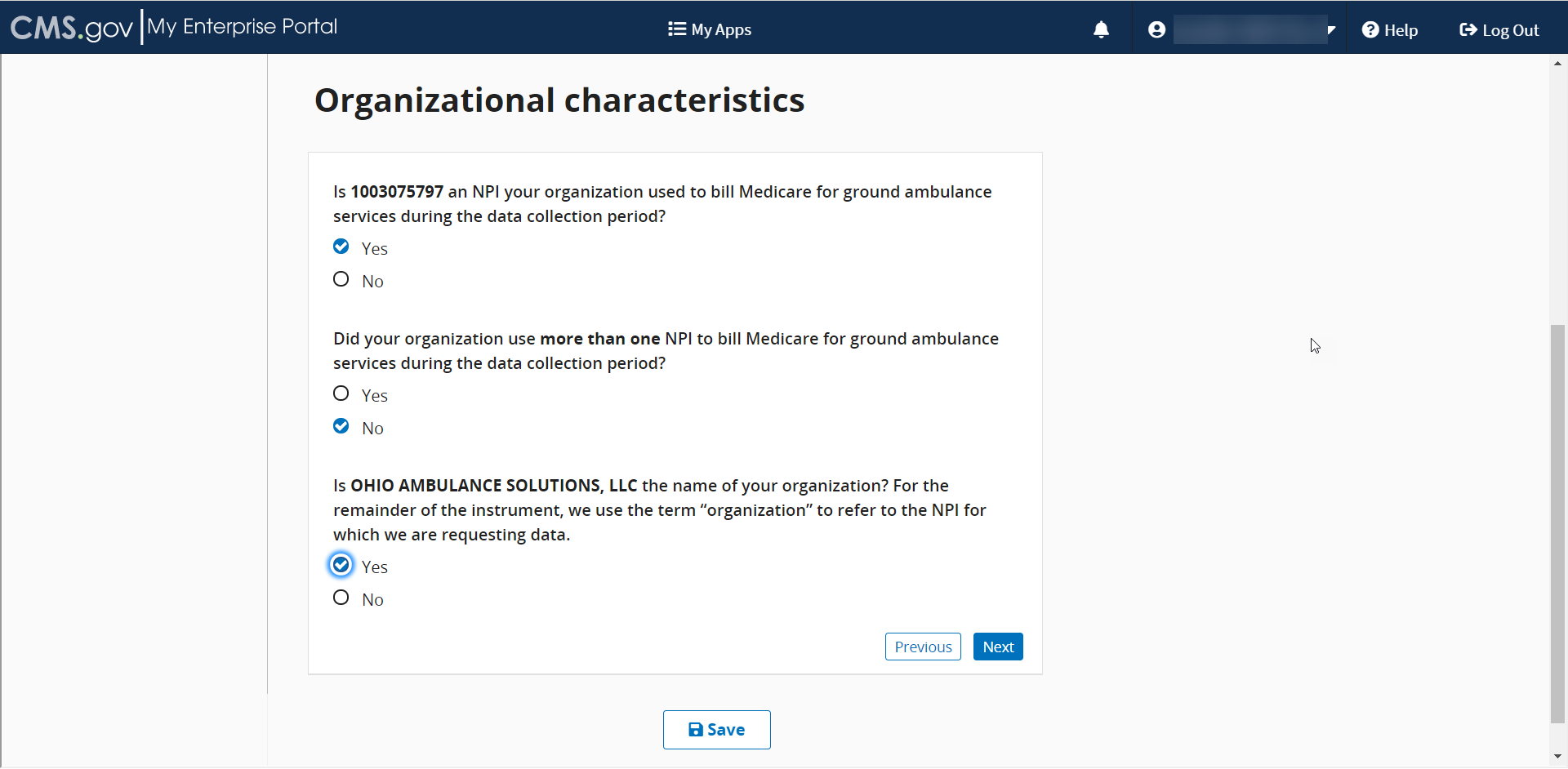Click the user profile avatar icon
The height and width of the screenshot is (769, 1568).
pos(1156,30)
